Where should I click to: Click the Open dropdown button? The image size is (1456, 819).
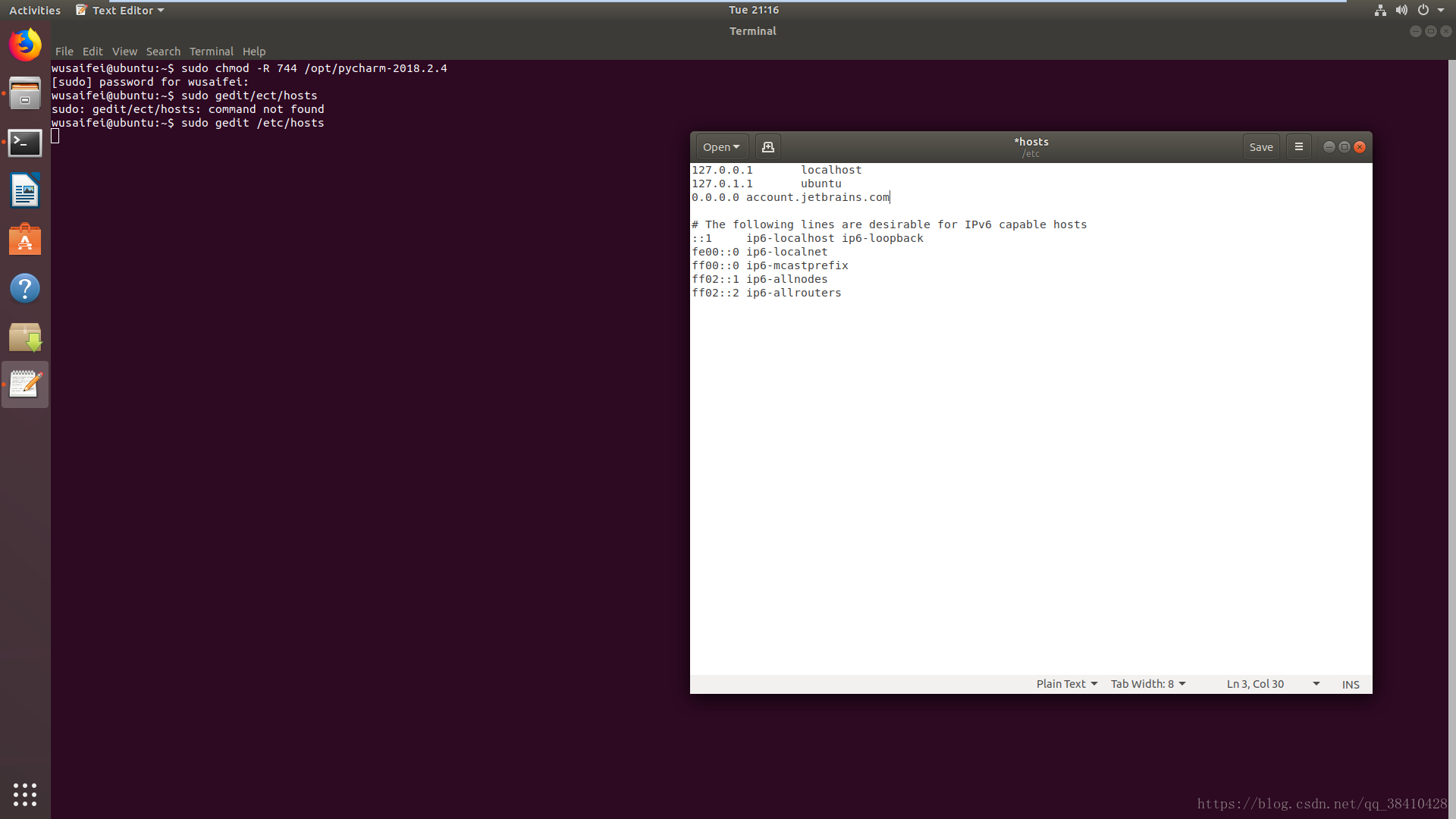[720, 147]
